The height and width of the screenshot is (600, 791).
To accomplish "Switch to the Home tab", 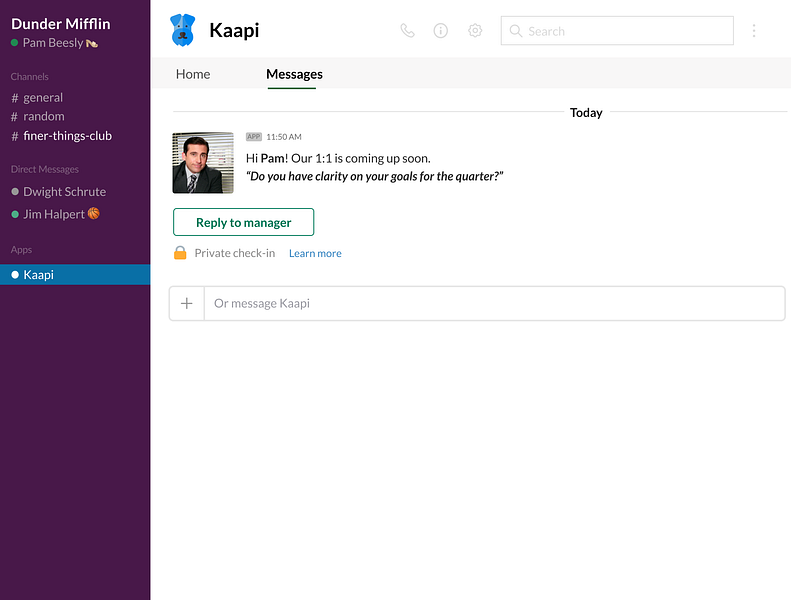I will 193,74.
